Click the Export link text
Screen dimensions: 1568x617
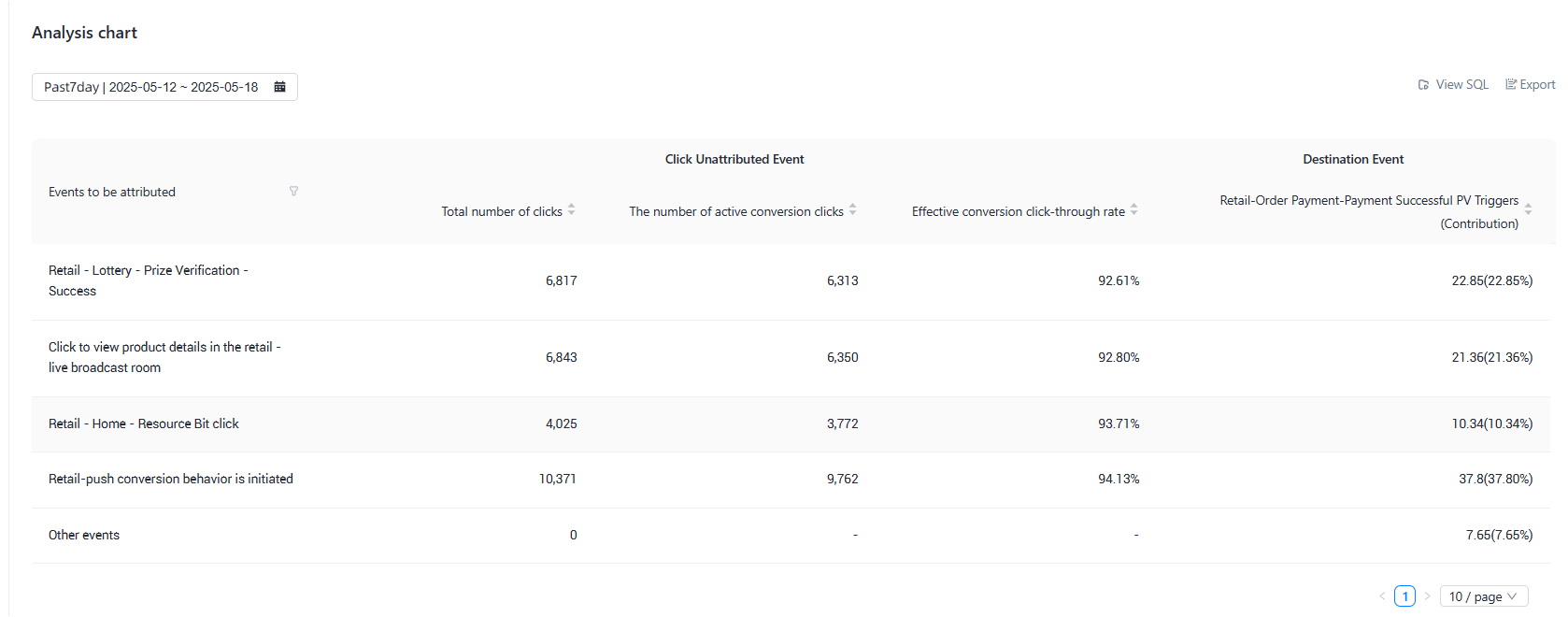click(x=1537, y=85)
